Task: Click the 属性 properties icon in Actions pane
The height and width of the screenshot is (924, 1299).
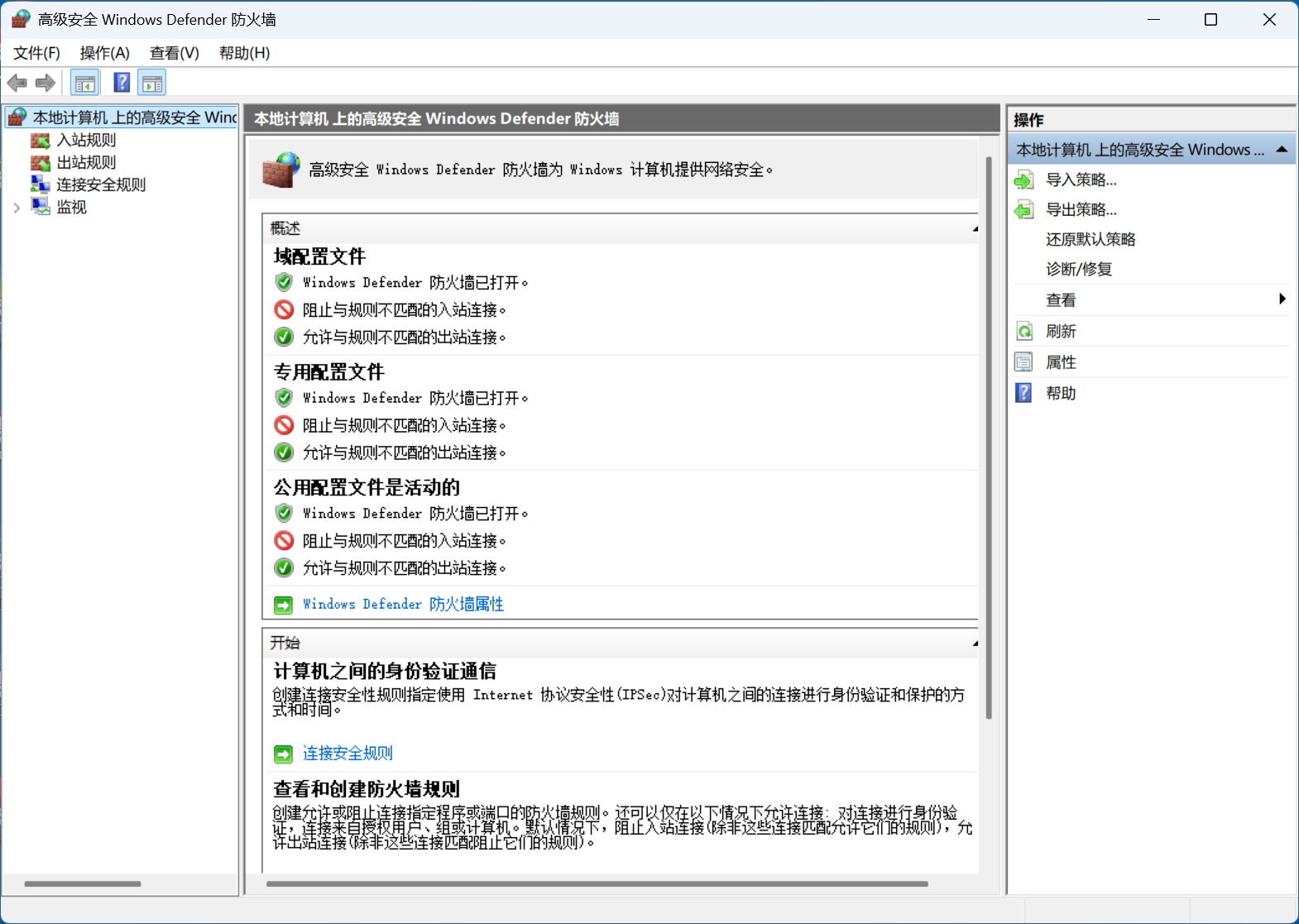Action: click(x=1024, y=362)
